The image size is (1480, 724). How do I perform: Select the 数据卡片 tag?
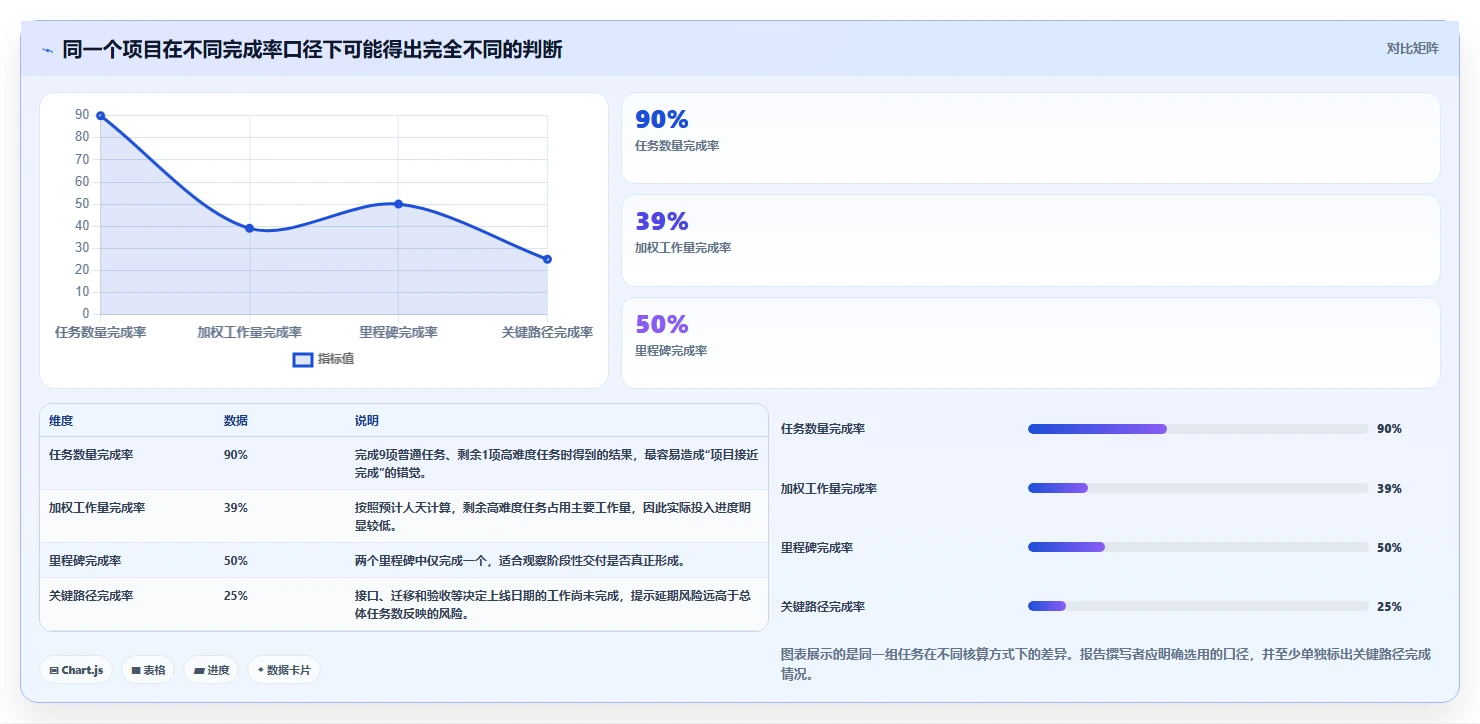pos(284,670)
